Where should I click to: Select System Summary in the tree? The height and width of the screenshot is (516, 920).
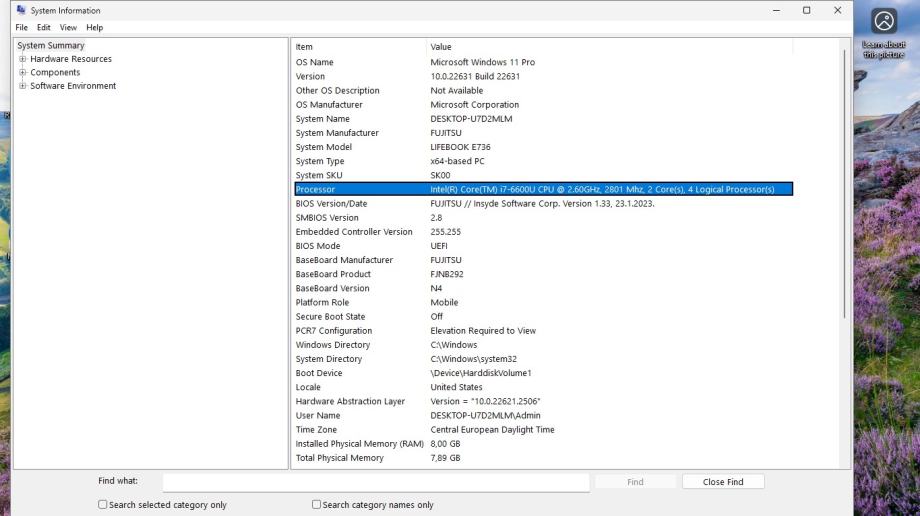(x=51, y=45)
